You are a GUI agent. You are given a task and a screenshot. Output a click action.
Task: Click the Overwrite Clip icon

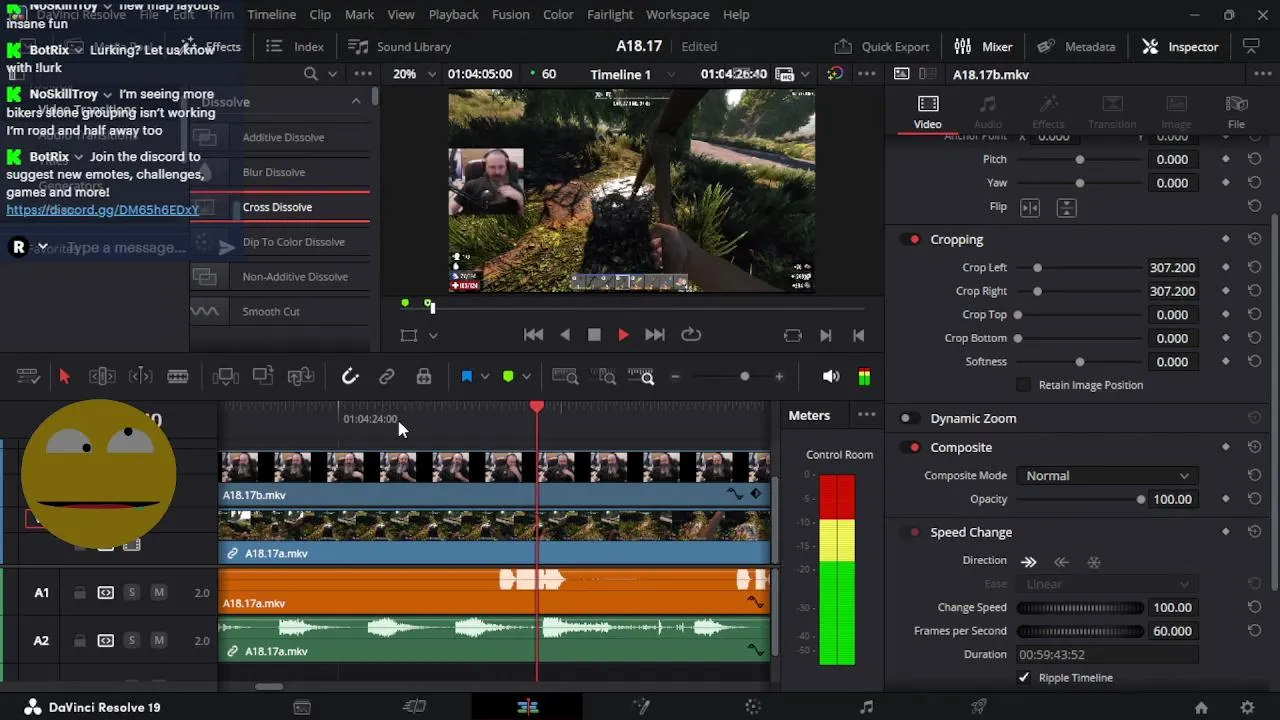click(263, 376)
